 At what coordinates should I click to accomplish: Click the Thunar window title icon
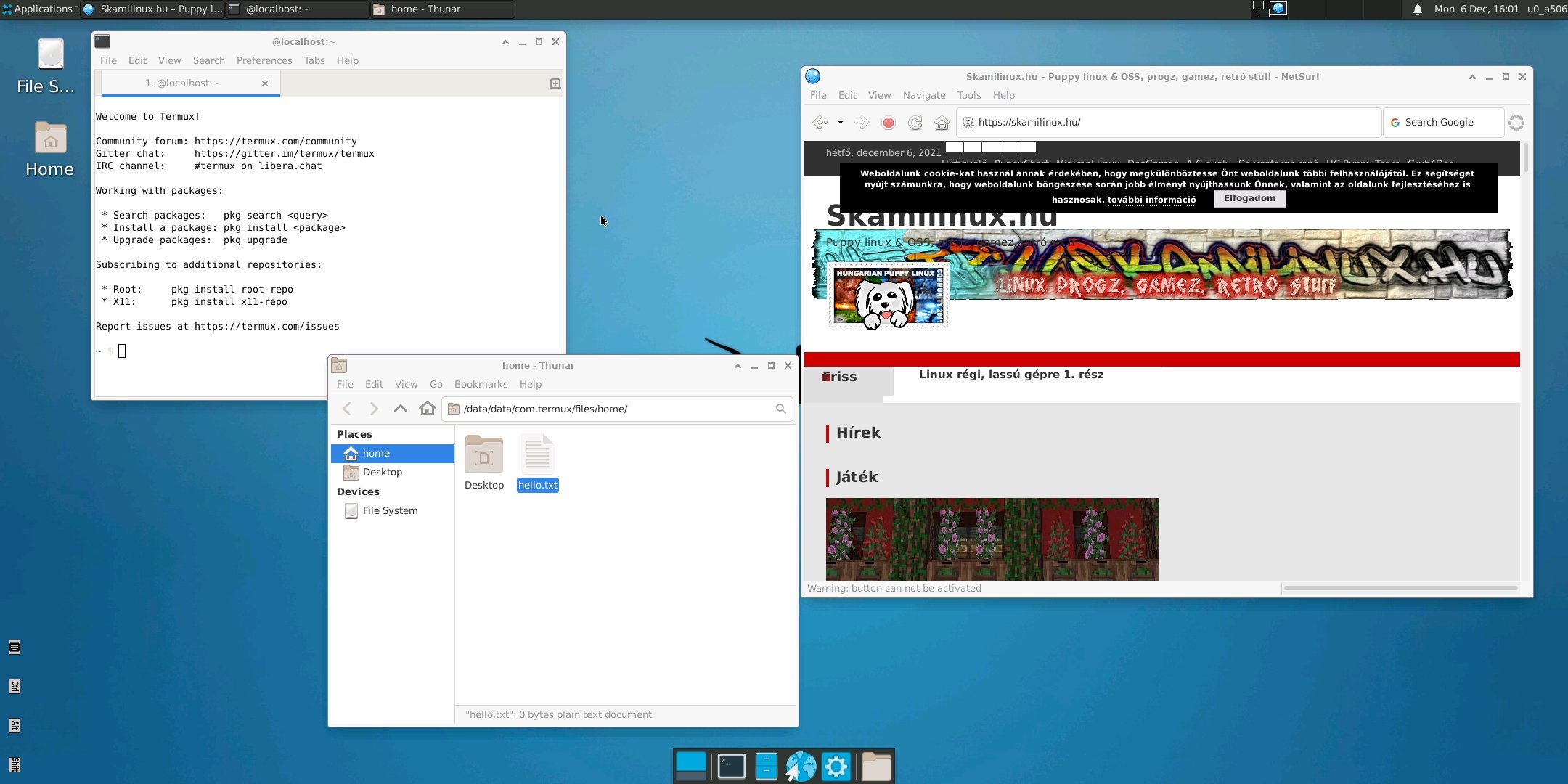click(x=339, y=365)
